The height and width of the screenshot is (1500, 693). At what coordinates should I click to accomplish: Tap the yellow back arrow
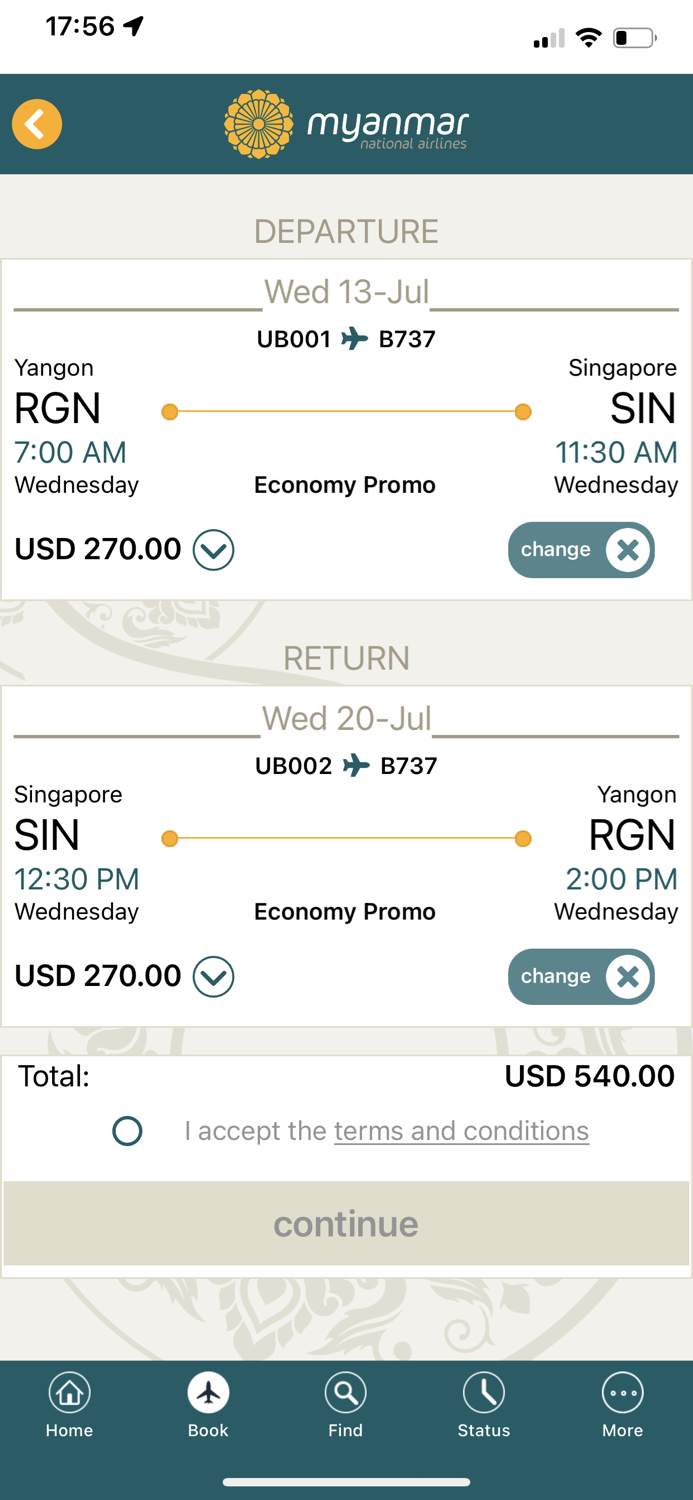(x=36, y=124)
